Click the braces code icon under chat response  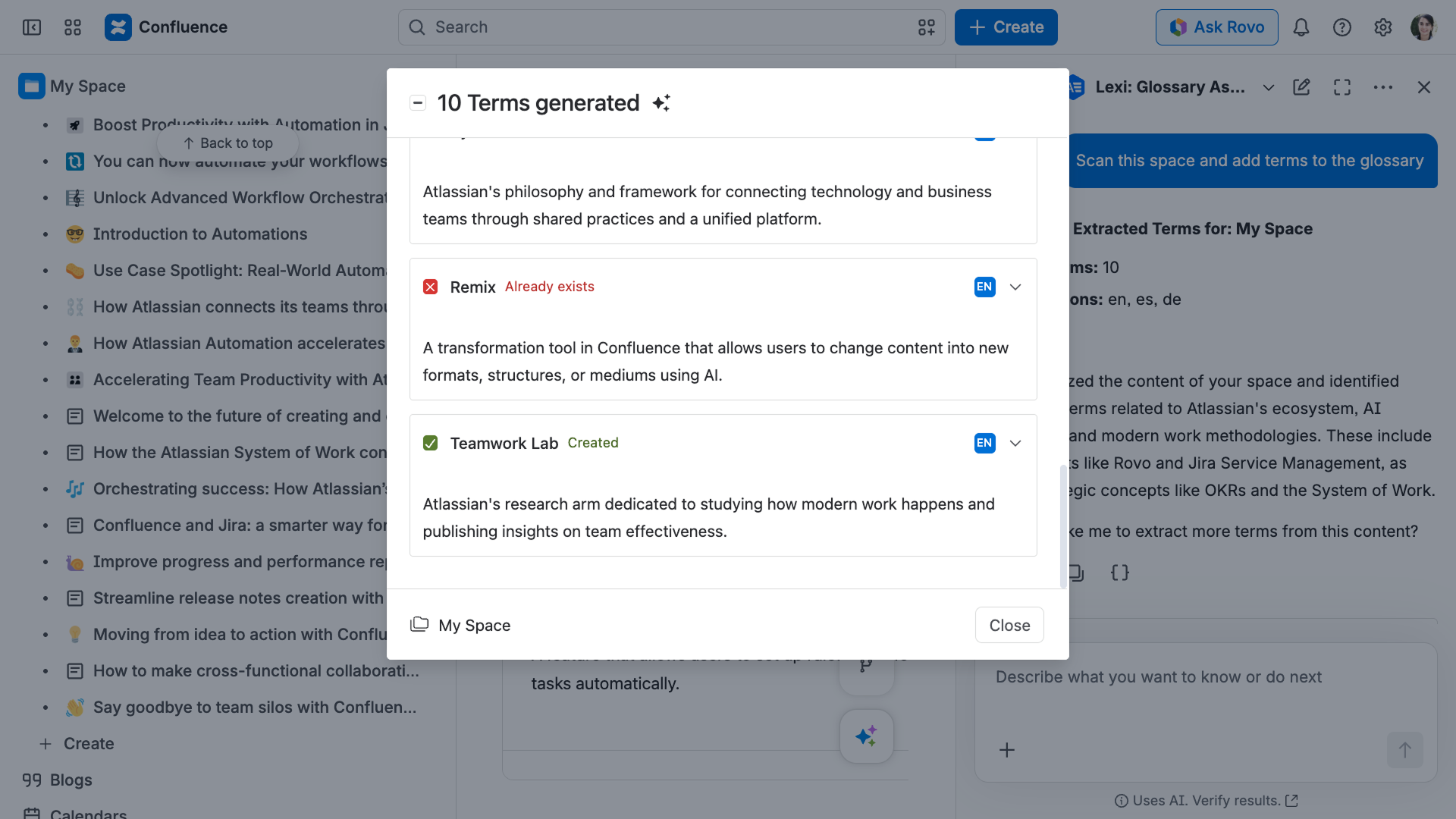point(1120,573)
